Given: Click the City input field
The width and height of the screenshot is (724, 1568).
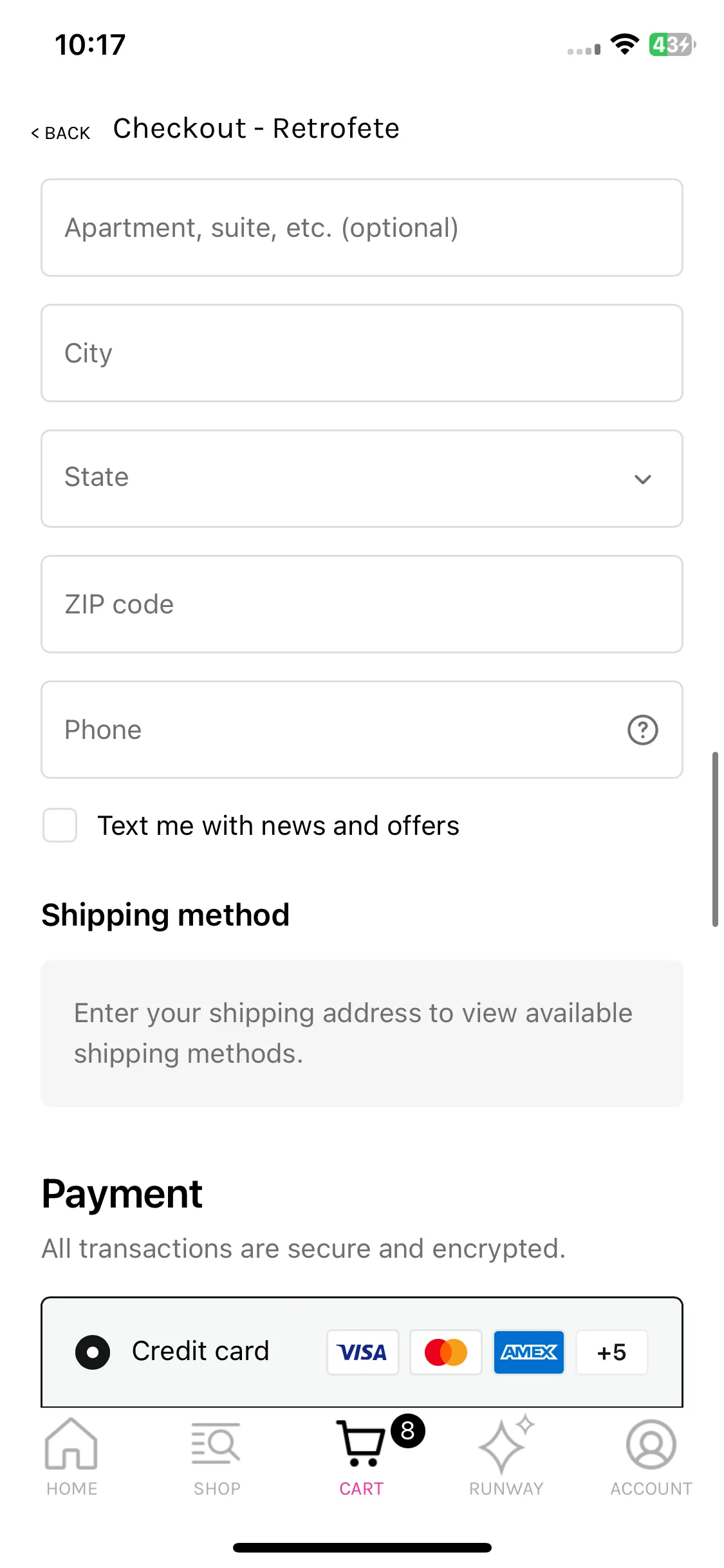Looking at the screenshot, I should point(362,353).
